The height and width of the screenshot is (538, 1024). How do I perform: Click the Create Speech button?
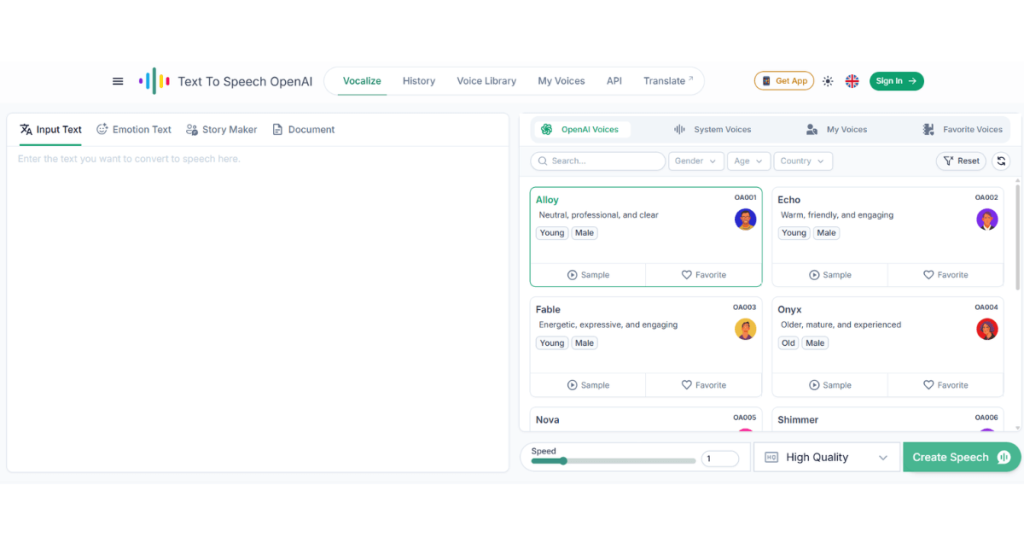(x=961, y=457)
